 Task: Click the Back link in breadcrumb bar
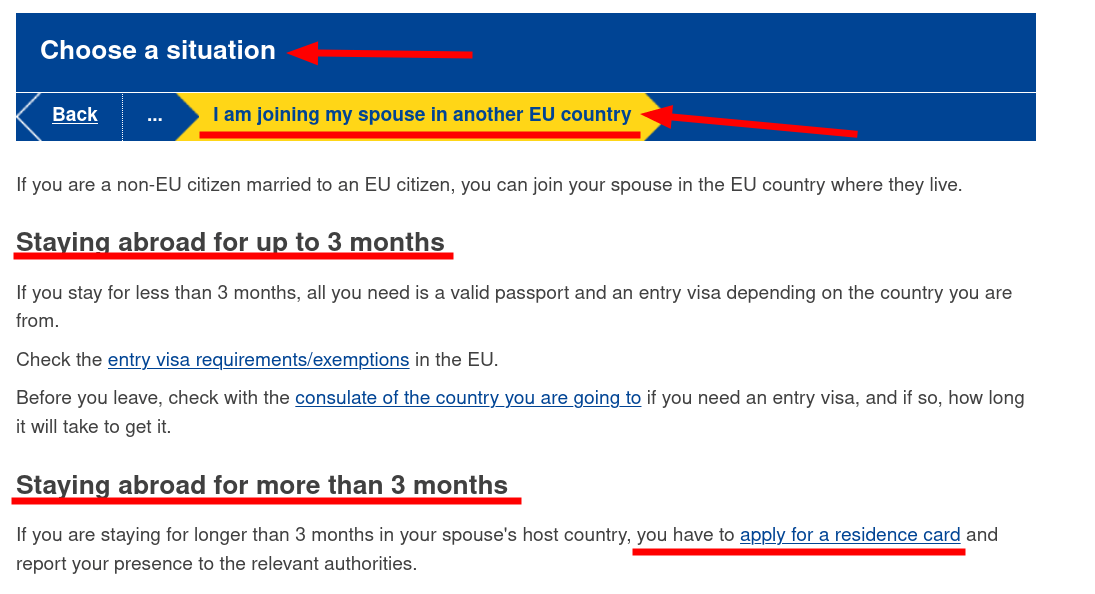click(x=75, y=115)
